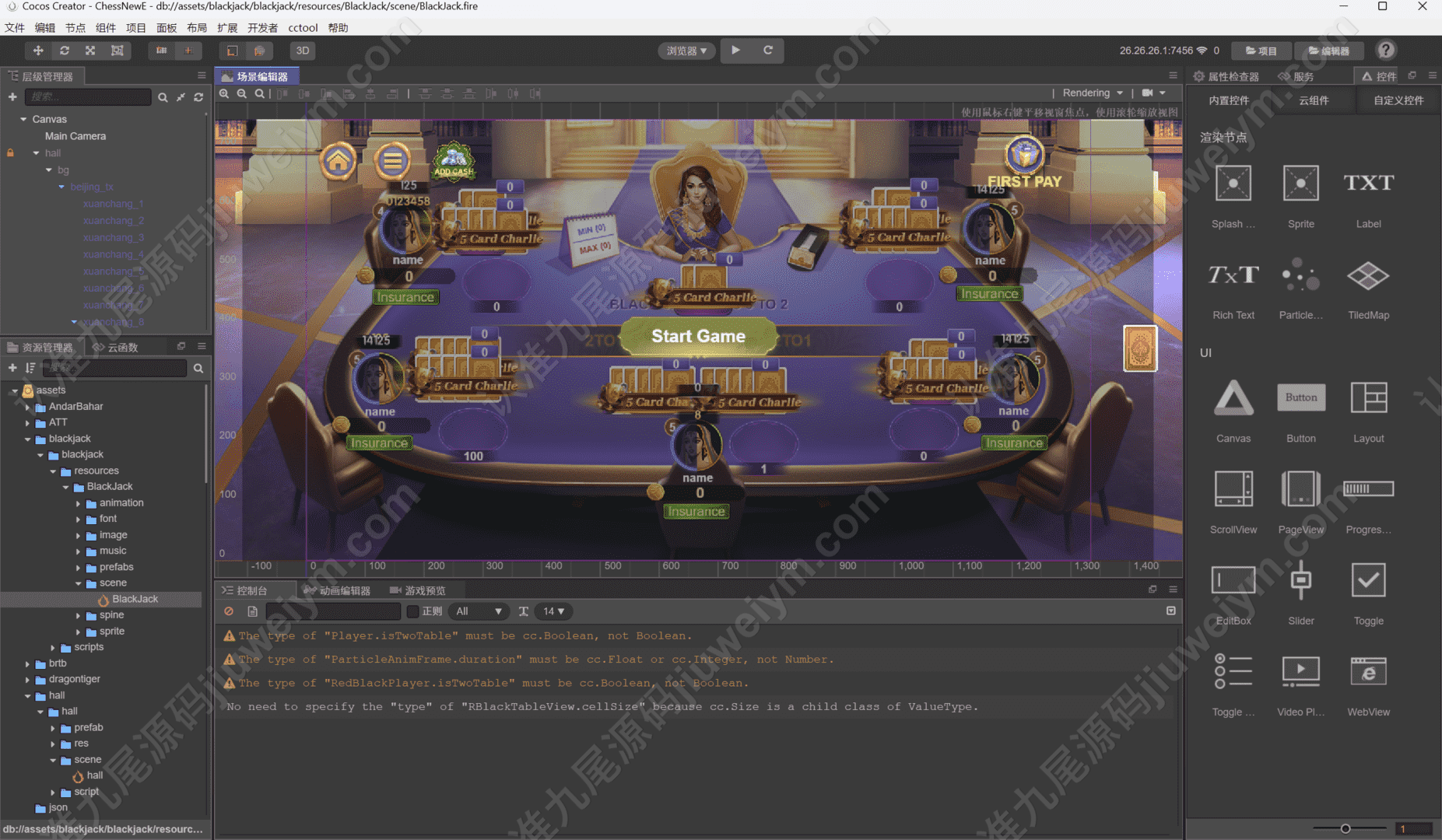Screen dimensions: 1442x840
Task: Open the browser preview dropdown
Action: coord(686,51)
